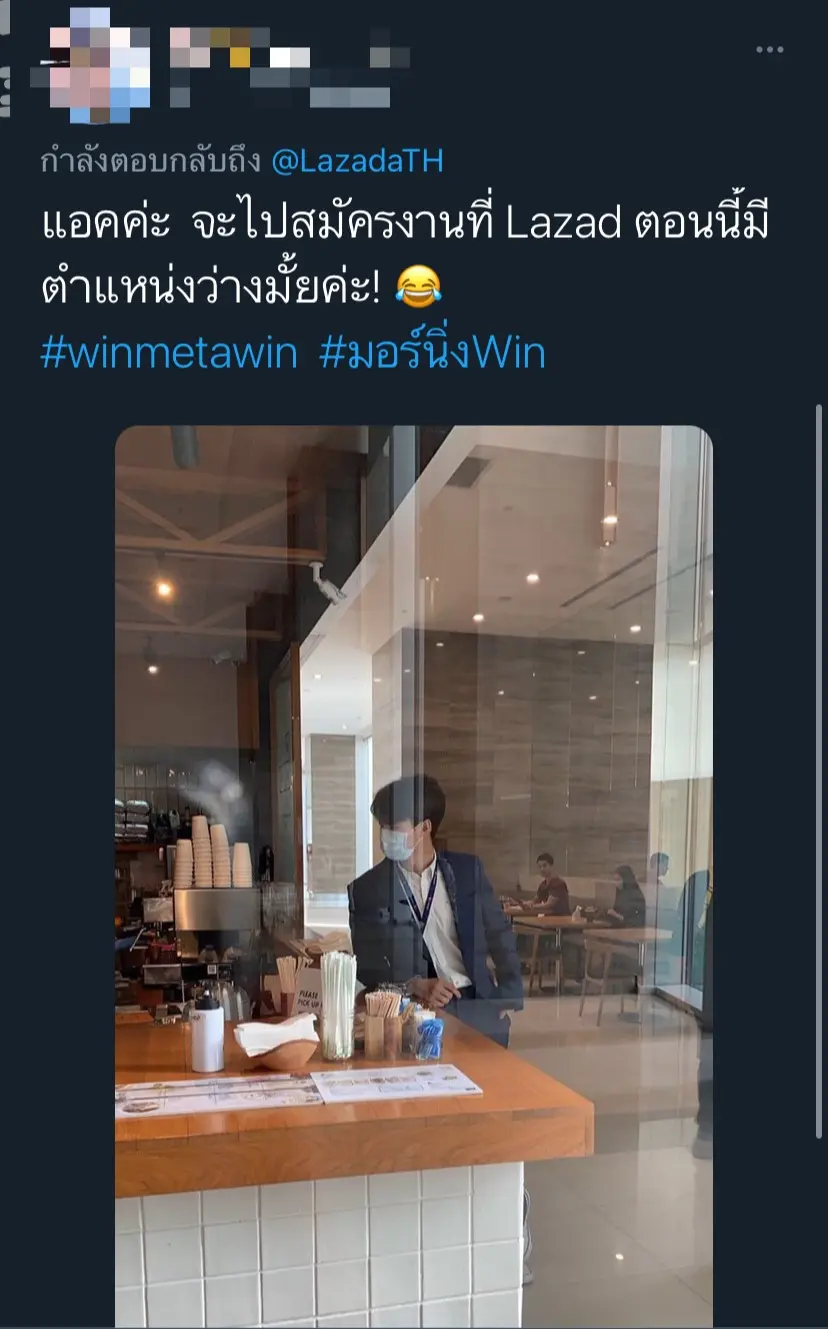Viewport: 828px width, 1329px height.
Task: Open the #winmetawin hashtag
Action: (169, 353)
